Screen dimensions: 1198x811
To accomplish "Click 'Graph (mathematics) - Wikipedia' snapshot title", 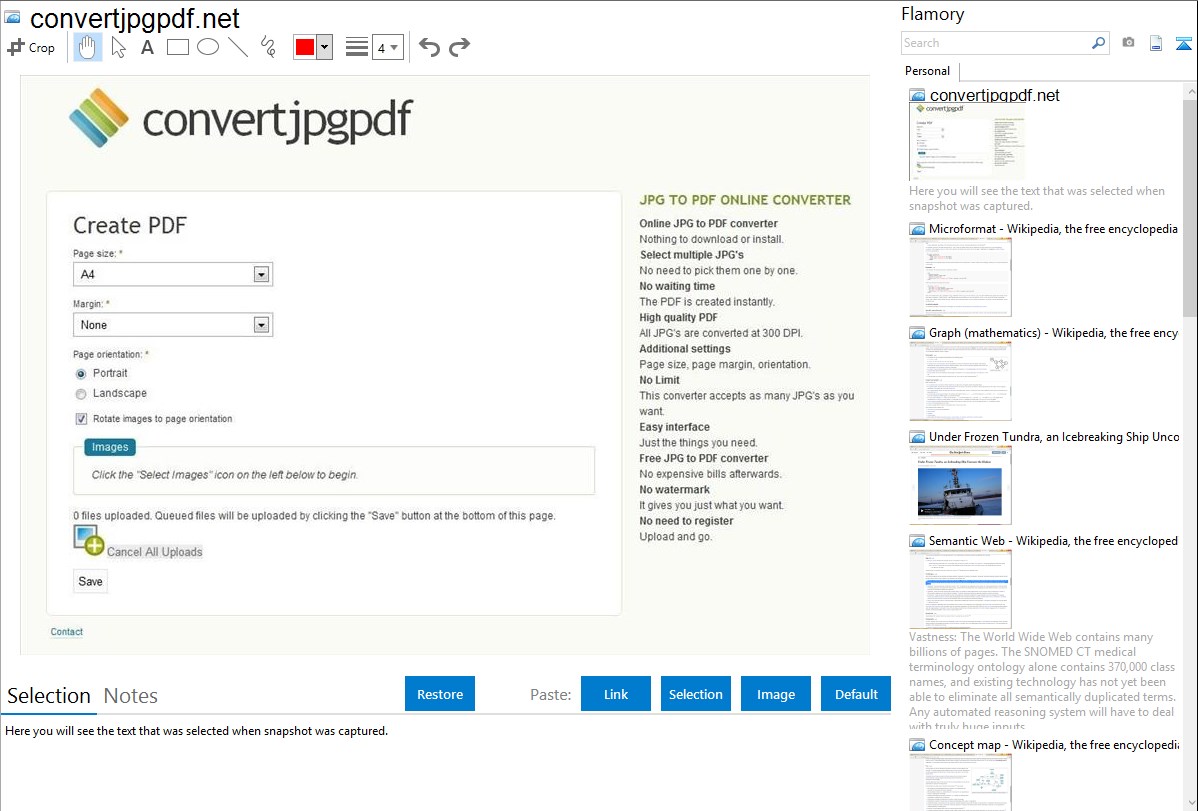I will tap(1053, 333).
